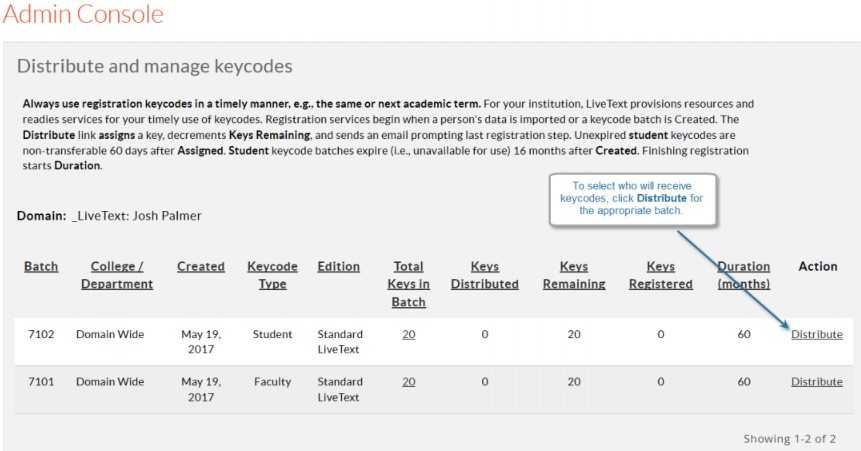
Task: Sort by Keys Registered header
Action: tap(660, 275)
